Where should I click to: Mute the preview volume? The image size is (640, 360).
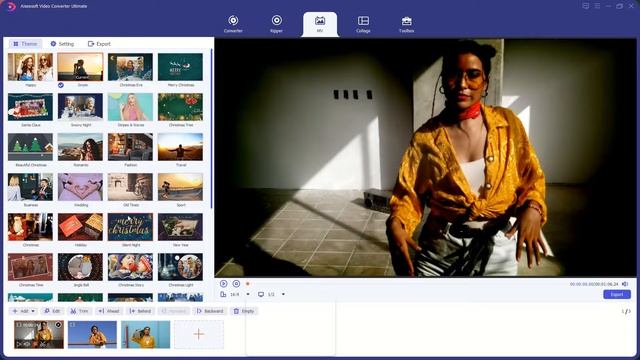coord(625,284)
